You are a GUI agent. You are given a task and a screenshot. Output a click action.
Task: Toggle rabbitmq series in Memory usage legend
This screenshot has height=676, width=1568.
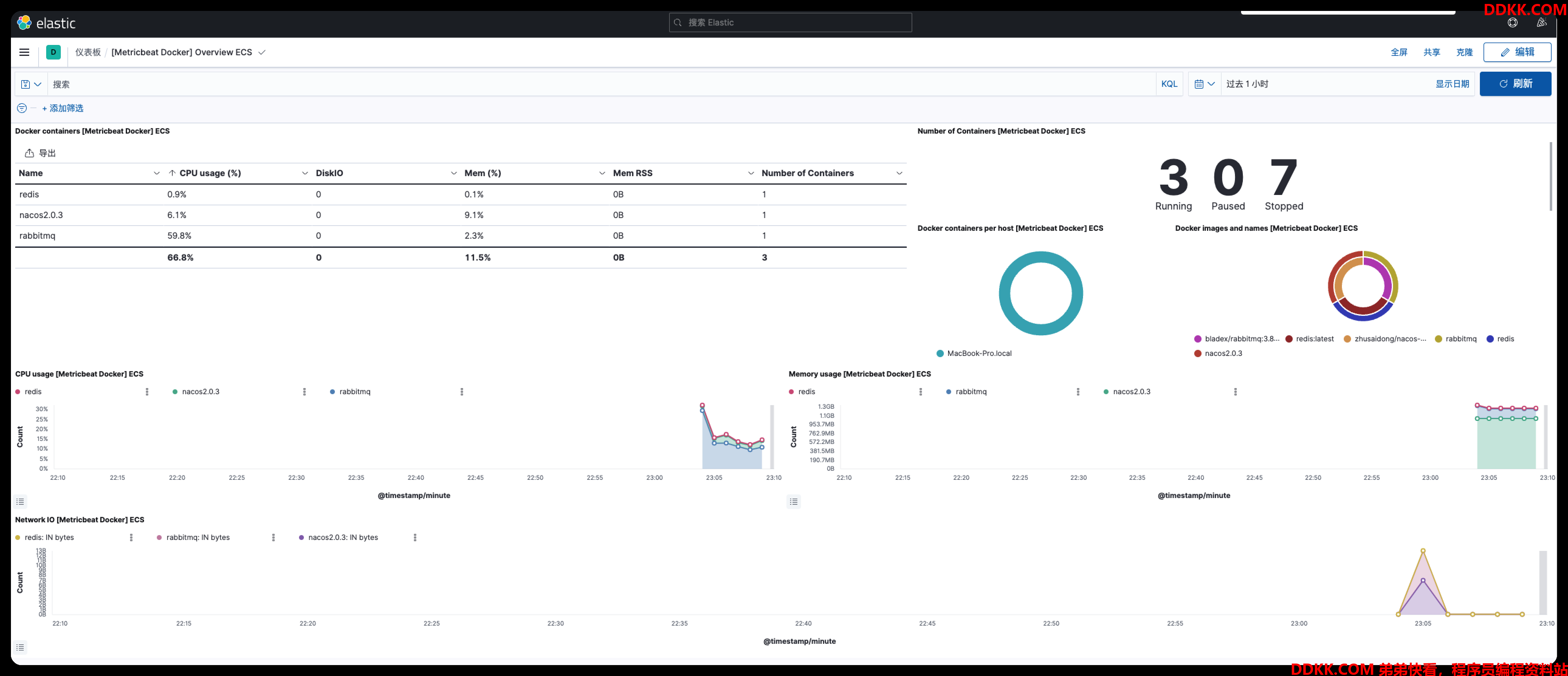tap(966, 391)
